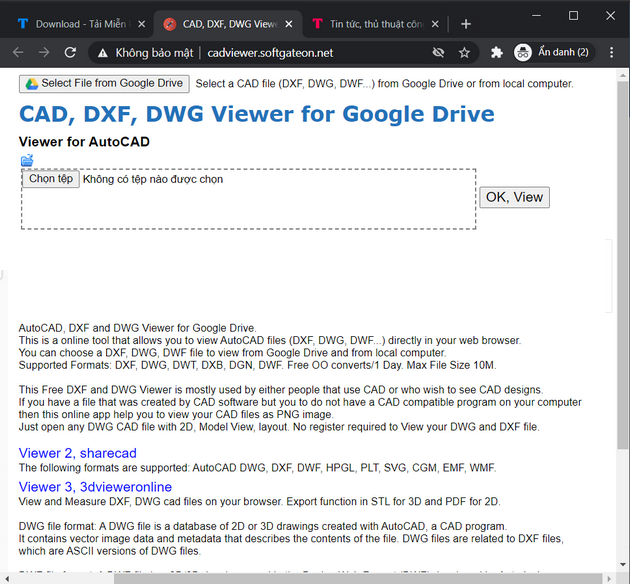Open the Chrome three-dot menu

click(612, 53)
